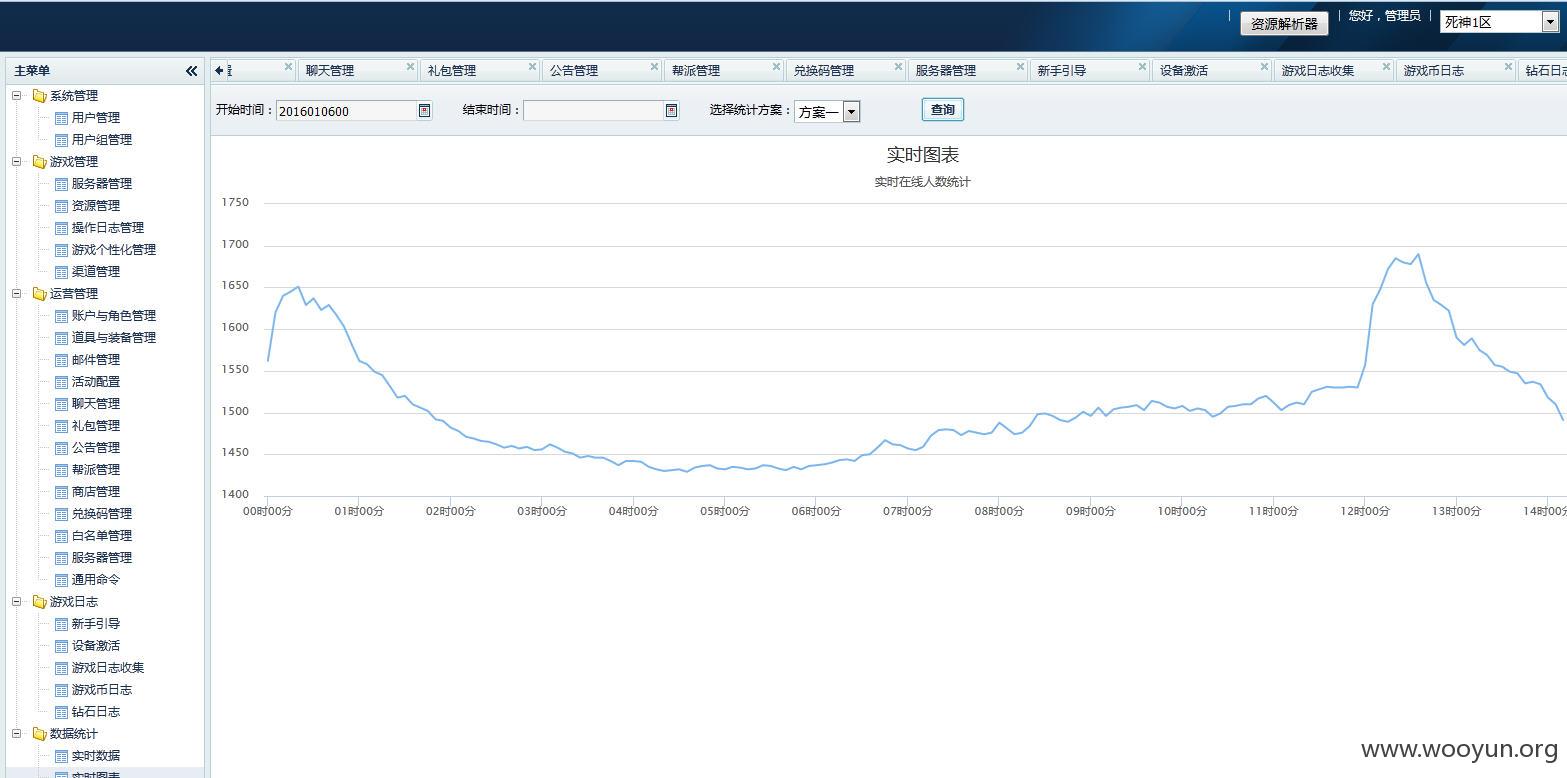1567x778 pixels.
Task: Click the 查询 query button
Action: (x=943, y=110)
